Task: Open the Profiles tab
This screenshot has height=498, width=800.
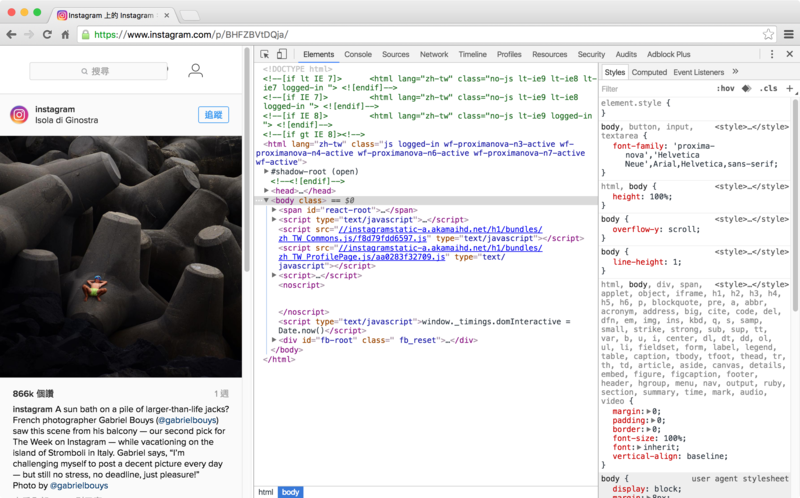Action: [509, 54]
